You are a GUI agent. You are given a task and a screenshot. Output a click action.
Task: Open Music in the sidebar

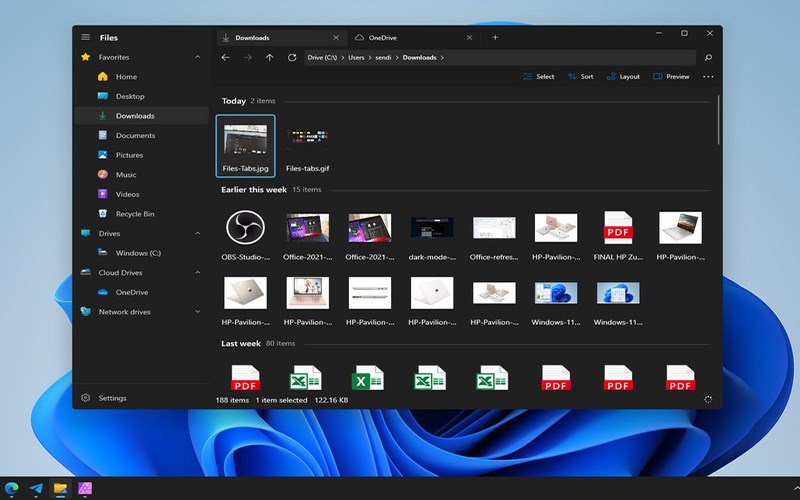tap(141, 174)
